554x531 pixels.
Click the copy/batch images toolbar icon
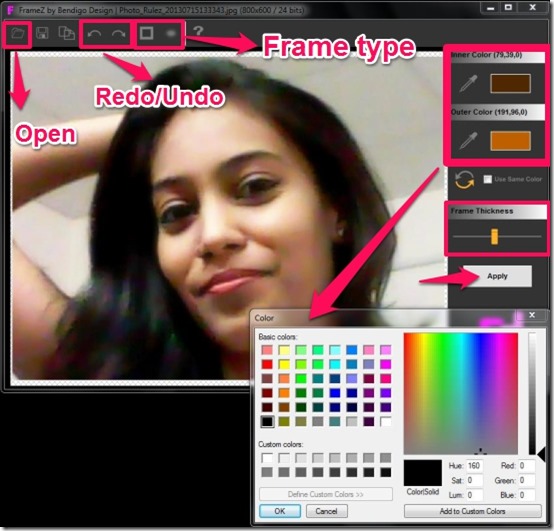pyautogui.click(x=66, y=33)
